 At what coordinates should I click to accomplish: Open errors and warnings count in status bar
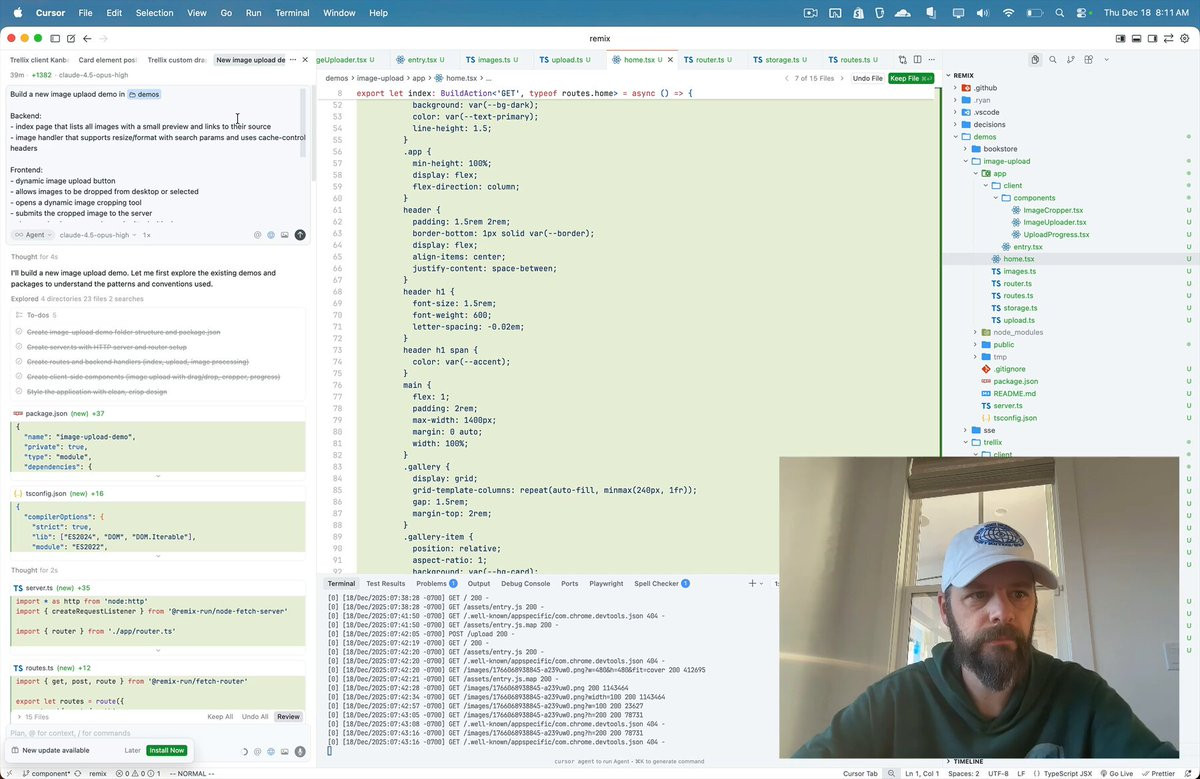coord(137,773)
